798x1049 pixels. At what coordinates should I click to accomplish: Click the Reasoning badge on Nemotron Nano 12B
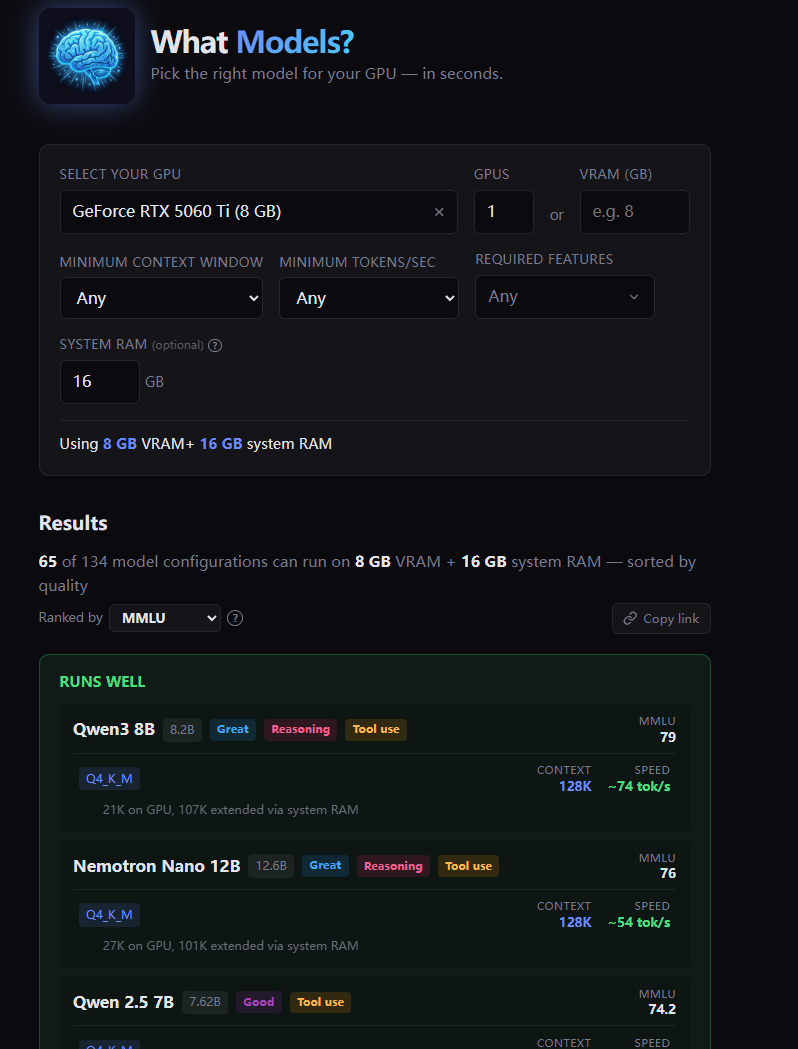[x=393, y=866]
